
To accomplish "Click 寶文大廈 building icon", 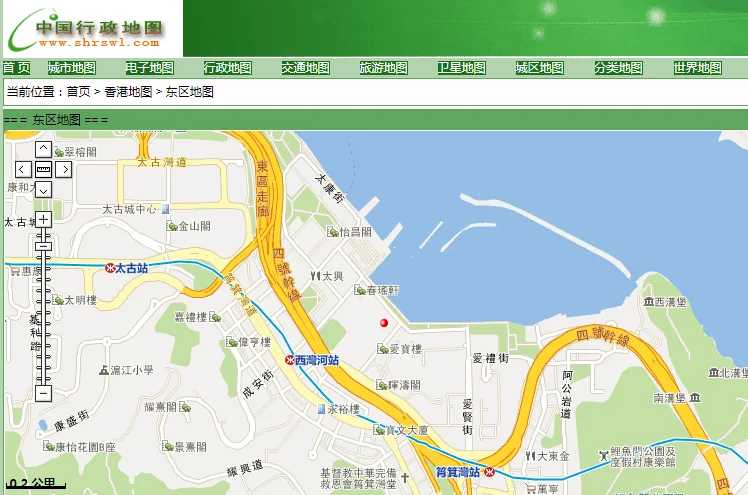I will [x=379, y=430].
